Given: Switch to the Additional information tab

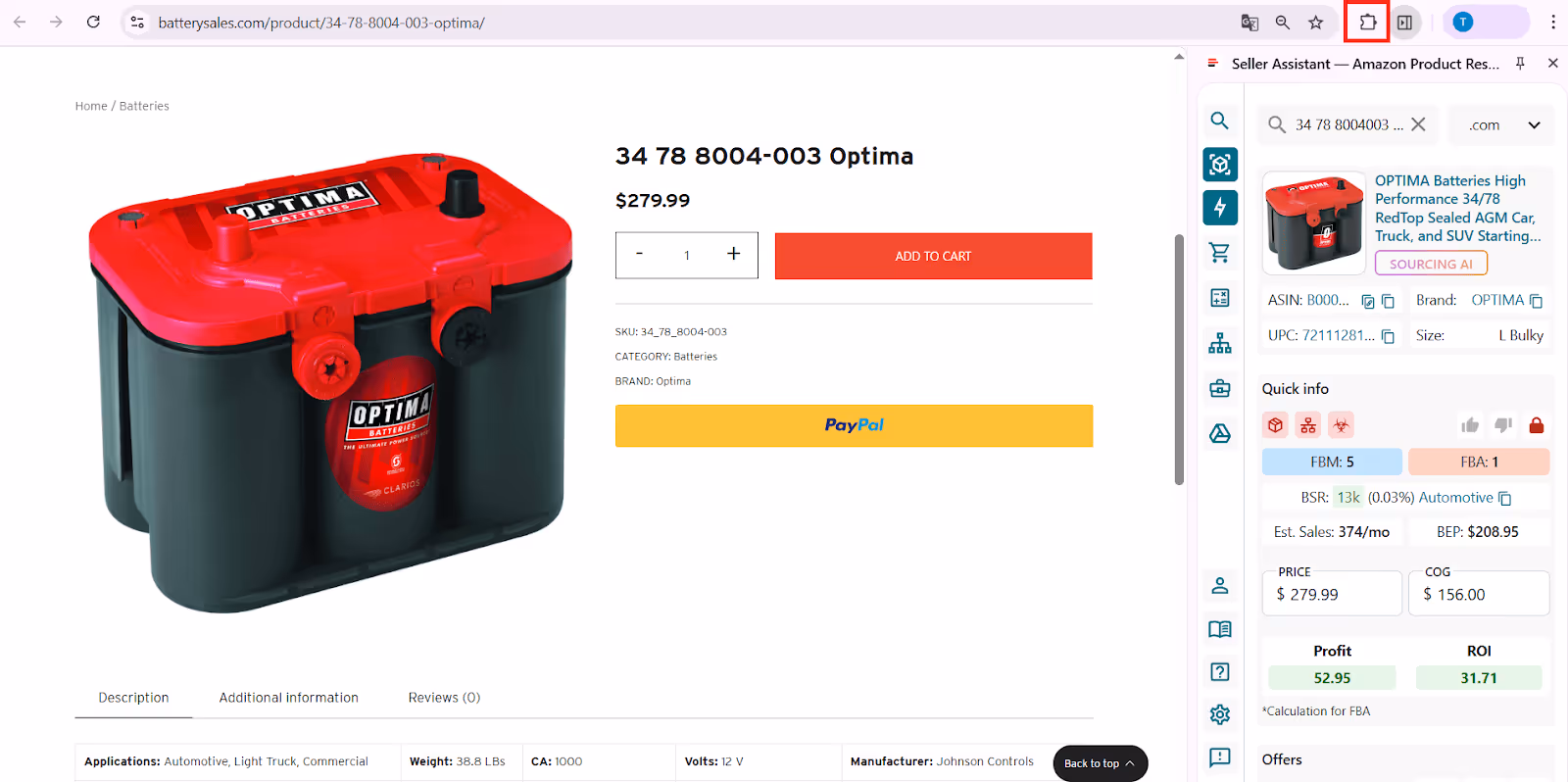Looking at the screenshot, I should 289,698.
